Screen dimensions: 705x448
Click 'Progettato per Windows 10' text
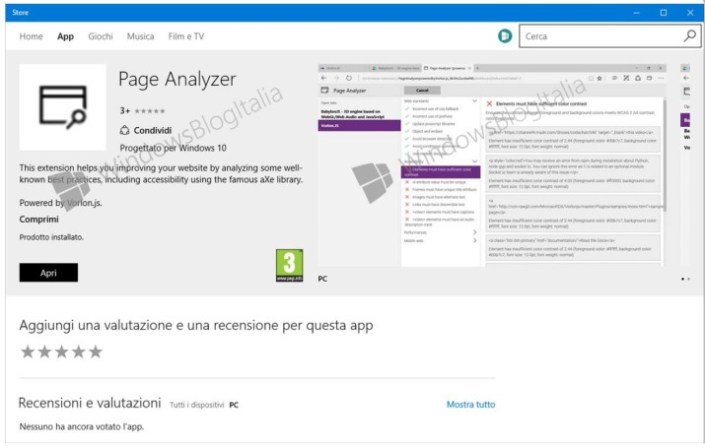coord(173,148)
